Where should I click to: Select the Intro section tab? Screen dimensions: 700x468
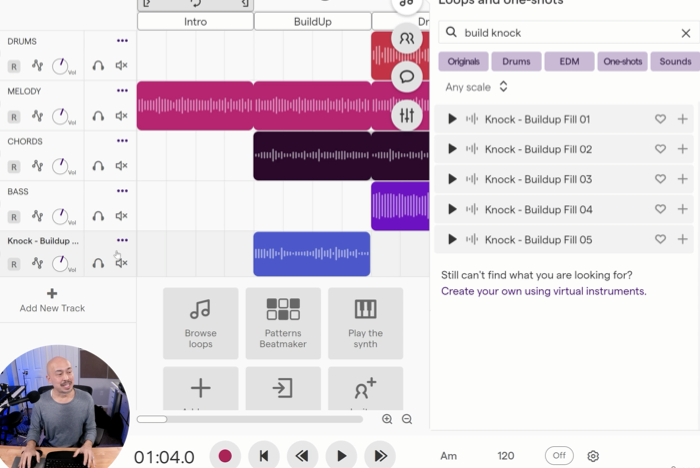click(x=195, y=21)
